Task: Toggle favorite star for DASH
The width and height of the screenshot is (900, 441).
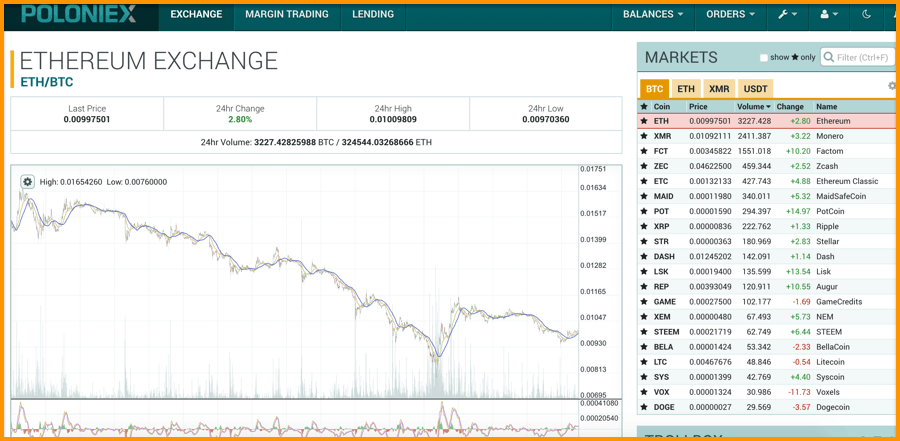Action: coord(644,257)
